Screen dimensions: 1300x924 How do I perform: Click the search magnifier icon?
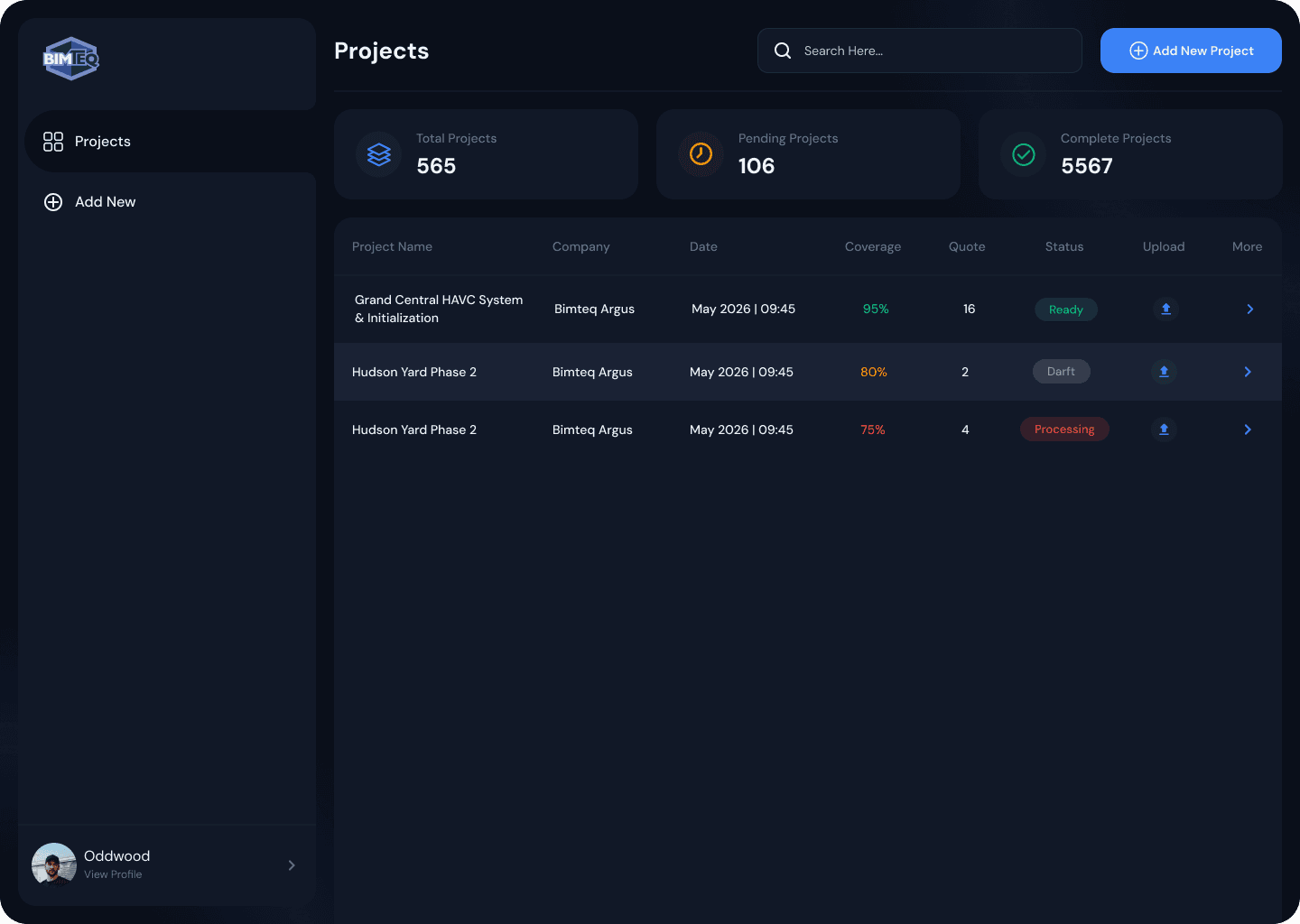point(782,51)
